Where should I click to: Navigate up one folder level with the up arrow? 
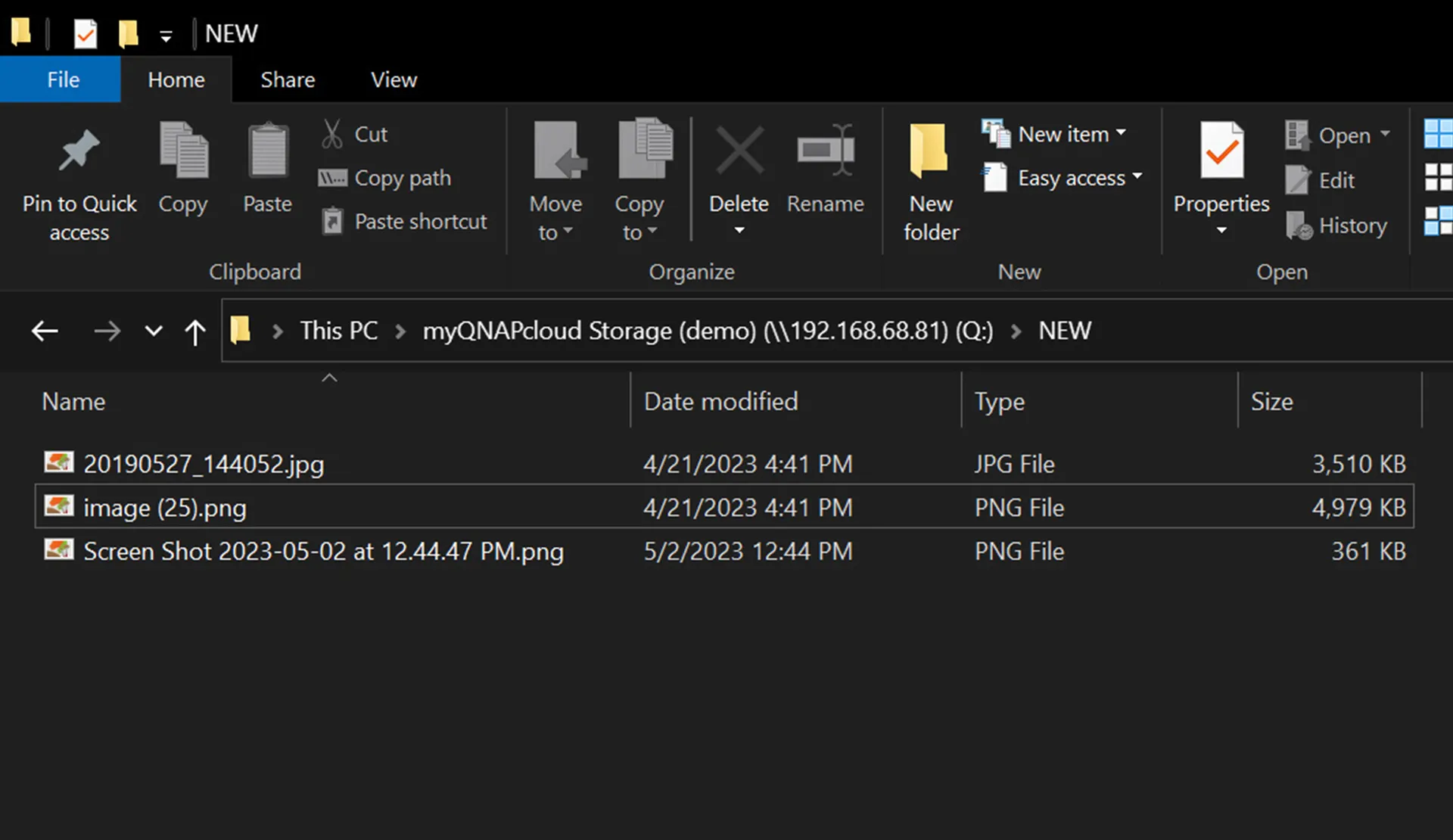pos(194,331)
